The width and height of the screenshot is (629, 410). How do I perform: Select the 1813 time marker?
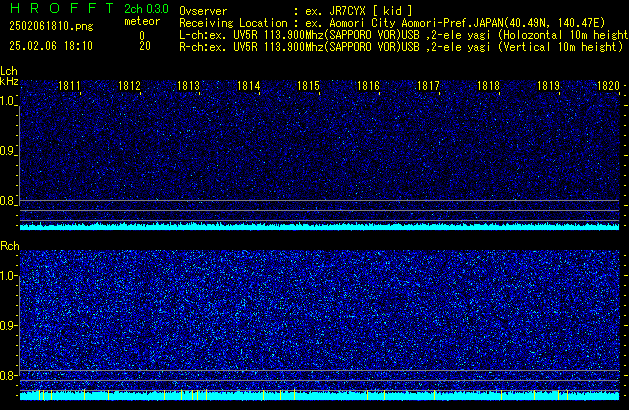189,86
